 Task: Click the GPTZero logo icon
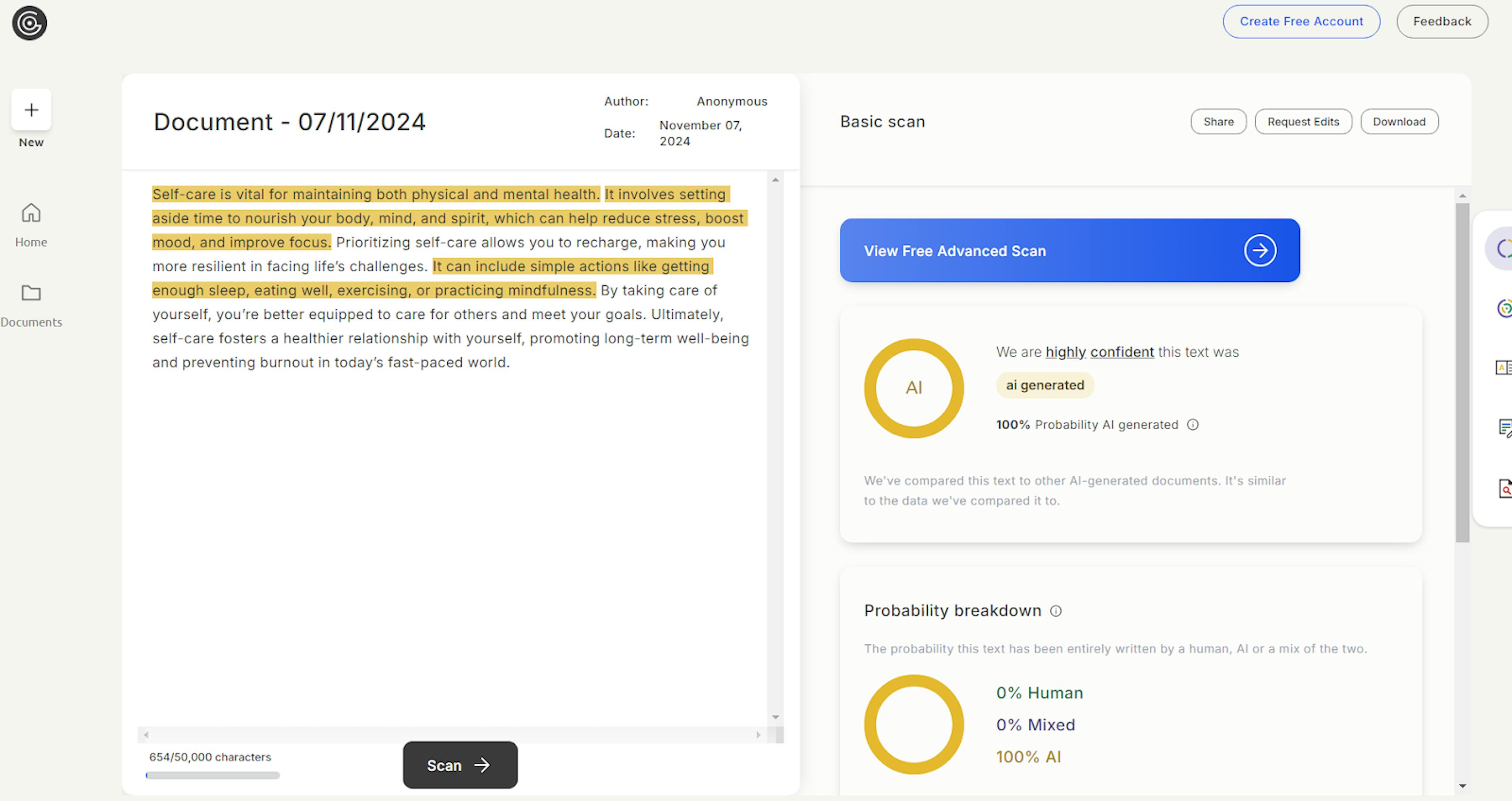tap(30, 24)
